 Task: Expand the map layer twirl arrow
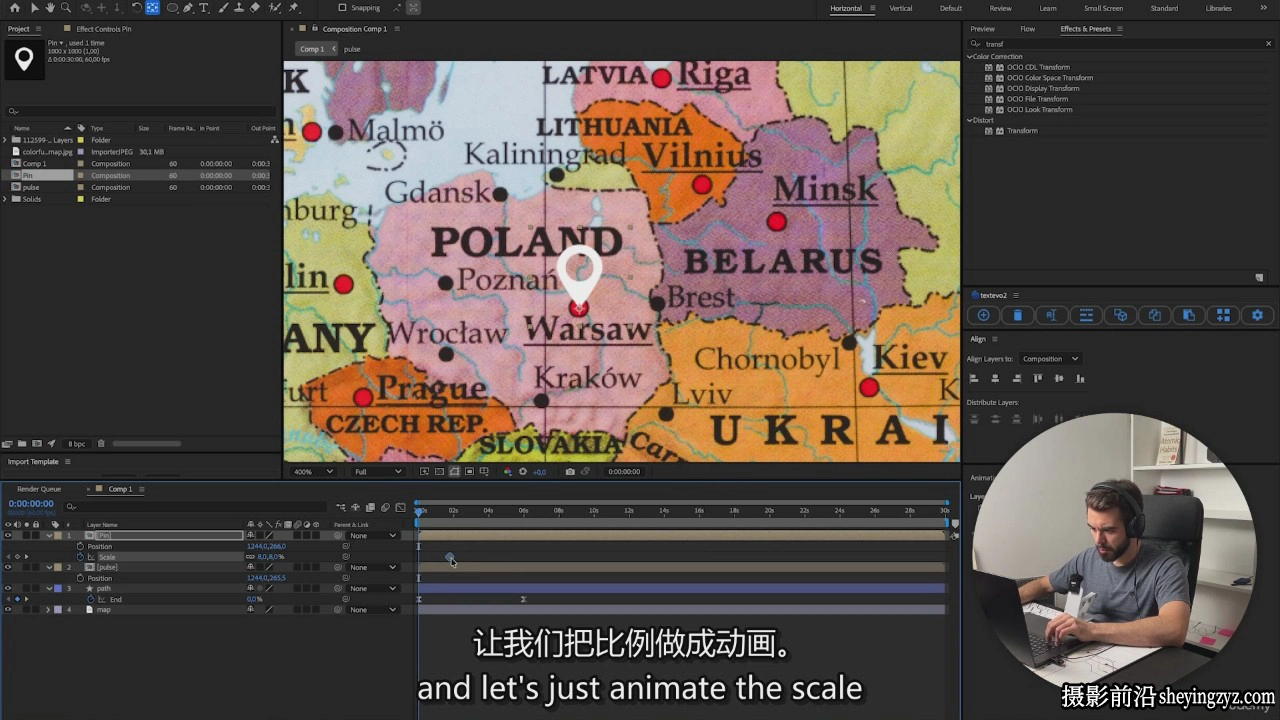(x=48, y=609)
